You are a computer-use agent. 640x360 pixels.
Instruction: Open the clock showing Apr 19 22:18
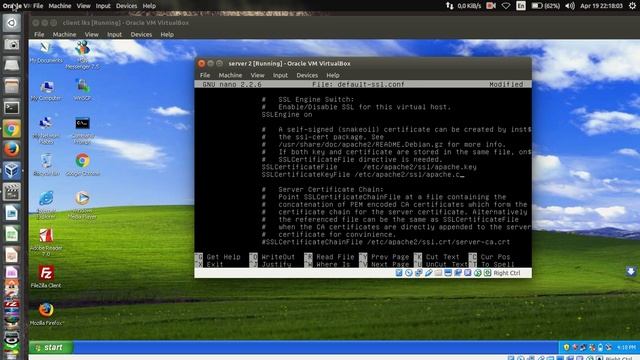[602, 6]
